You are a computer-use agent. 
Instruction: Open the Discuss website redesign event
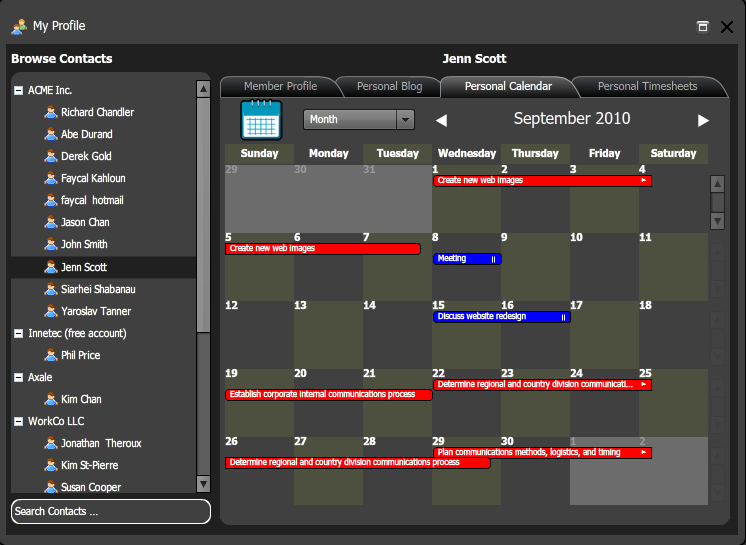tap(500, 317)
